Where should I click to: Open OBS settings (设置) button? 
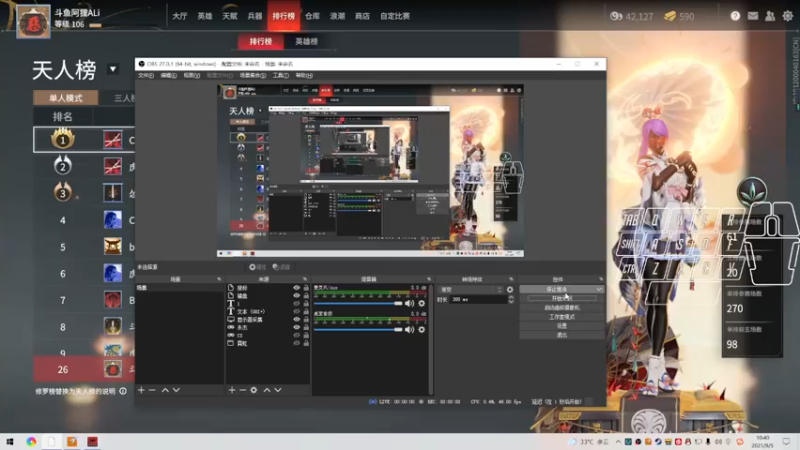pyautogui.click(x=562, y=326)
